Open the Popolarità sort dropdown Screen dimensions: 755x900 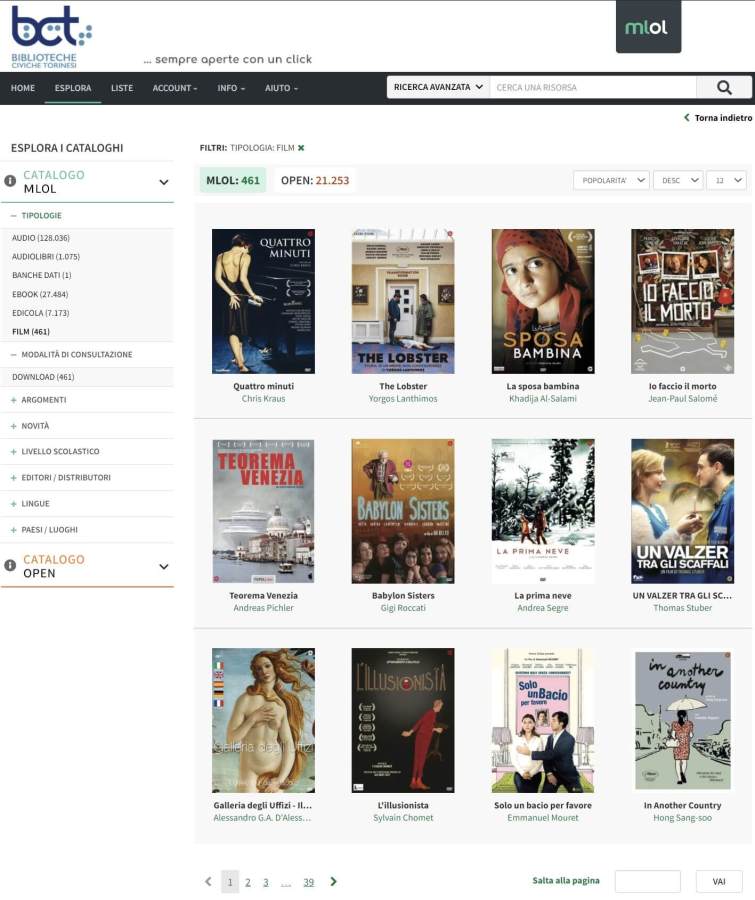[x=610, y=180]
